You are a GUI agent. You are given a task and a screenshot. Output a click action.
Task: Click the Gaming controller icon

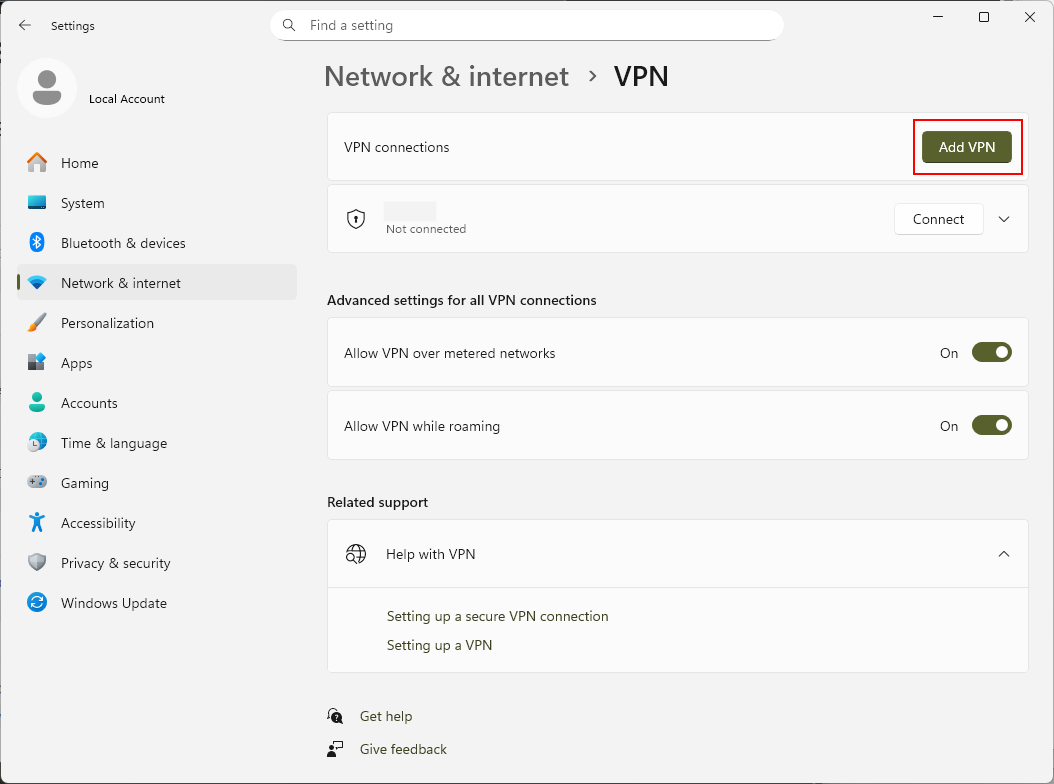point(37,483)
